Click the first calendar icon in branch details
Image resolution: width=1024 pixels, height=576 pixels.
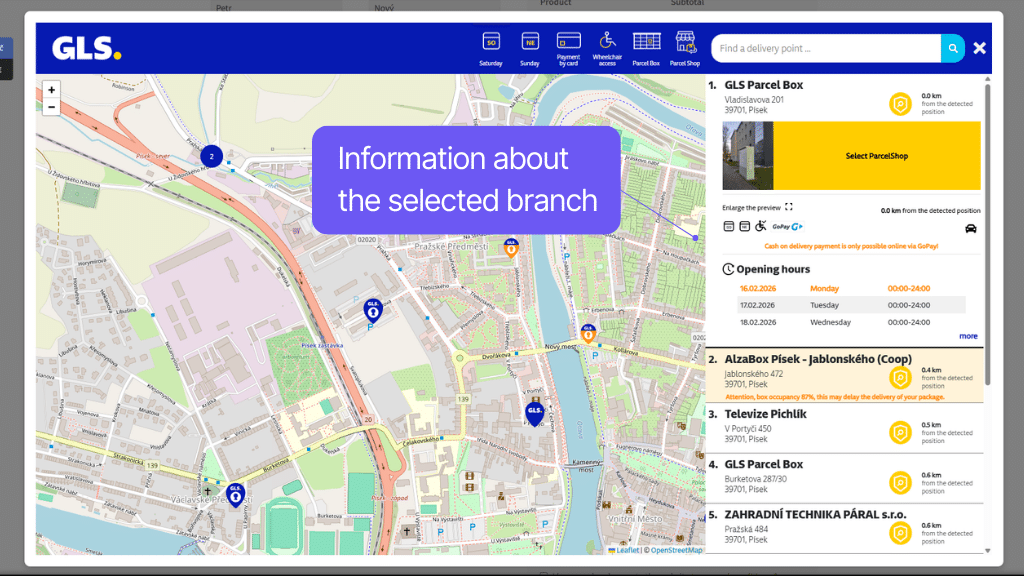(729, 226)
